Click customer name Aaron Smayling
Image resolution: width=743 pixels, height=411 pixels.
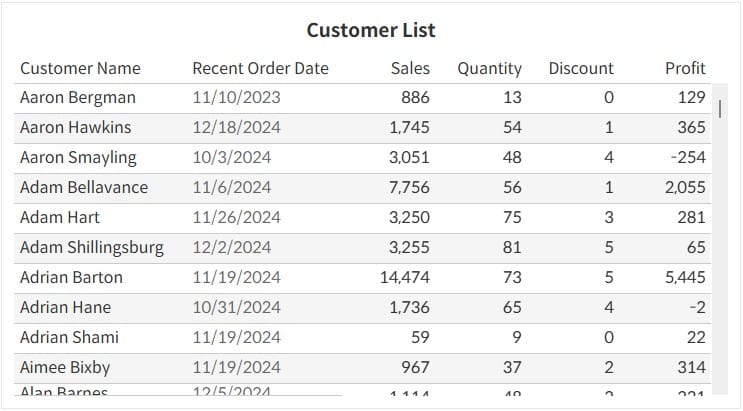pyautogui.click(x=78, y=158)
